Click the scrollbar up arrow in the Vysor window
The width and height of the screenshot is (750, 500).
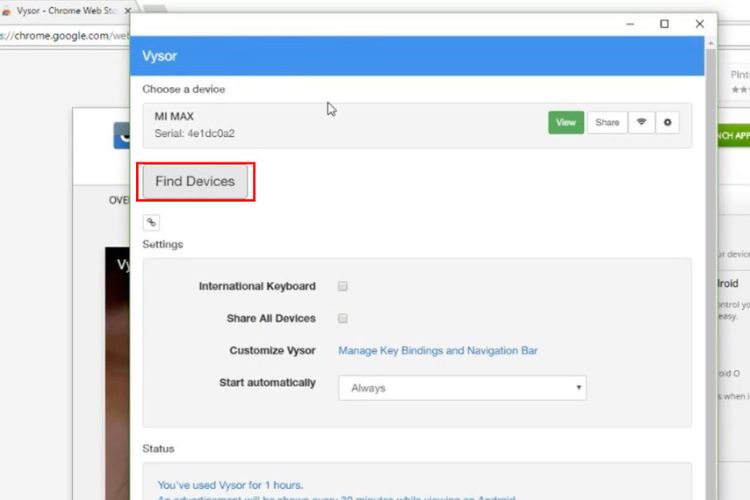coord(711,44)
